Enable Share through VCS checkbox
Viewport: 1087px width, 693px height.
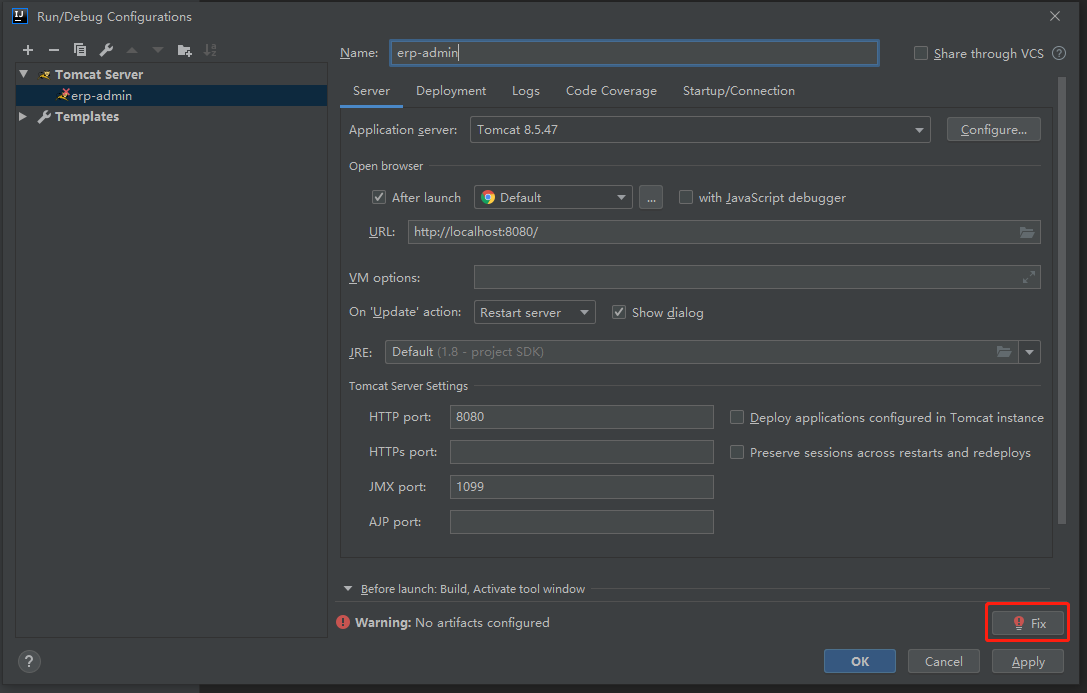point(921,53)
